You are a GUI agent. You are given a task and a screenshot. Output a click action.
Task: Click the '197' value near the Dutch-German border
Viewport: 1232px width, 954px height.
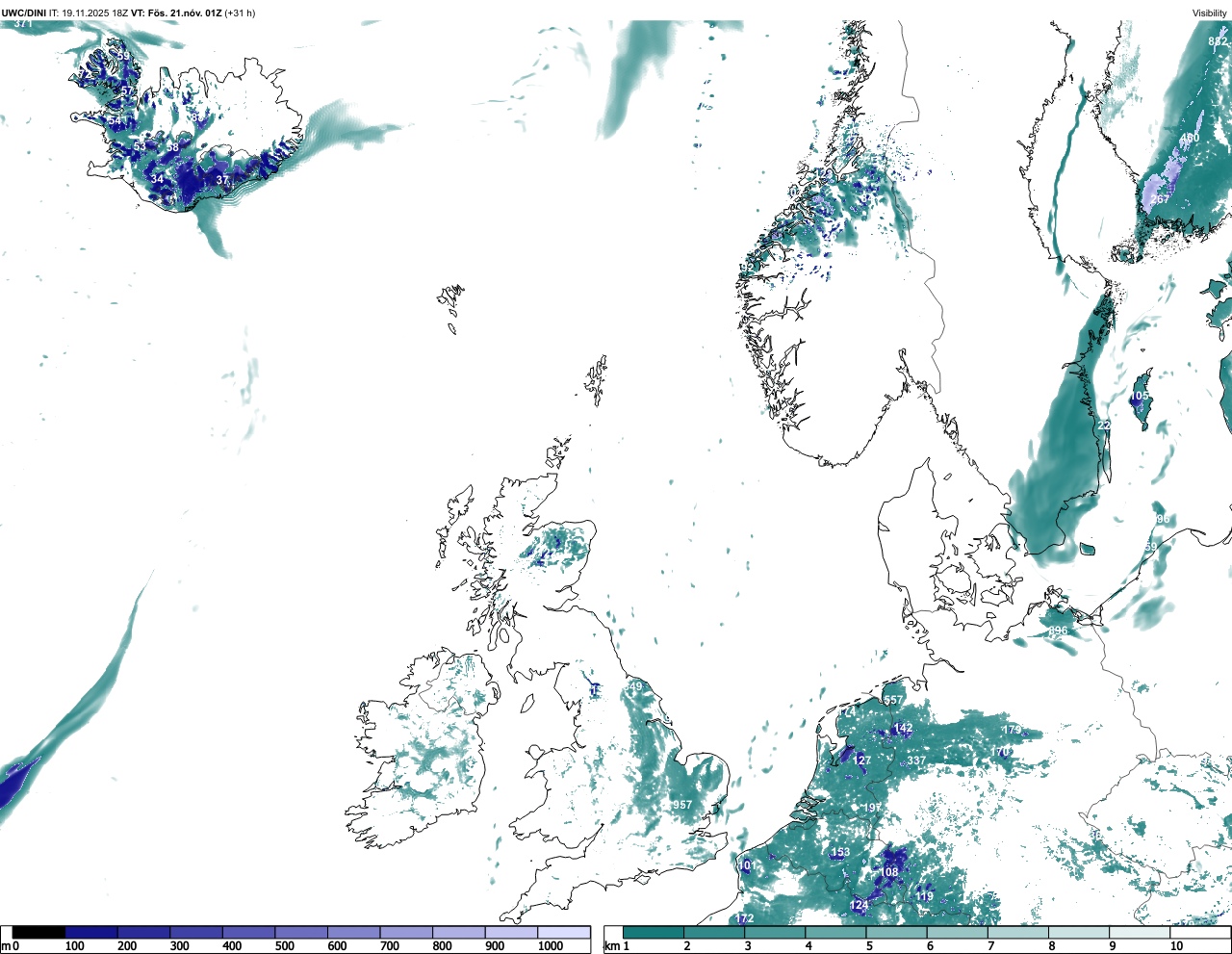[x=872, y=807]
